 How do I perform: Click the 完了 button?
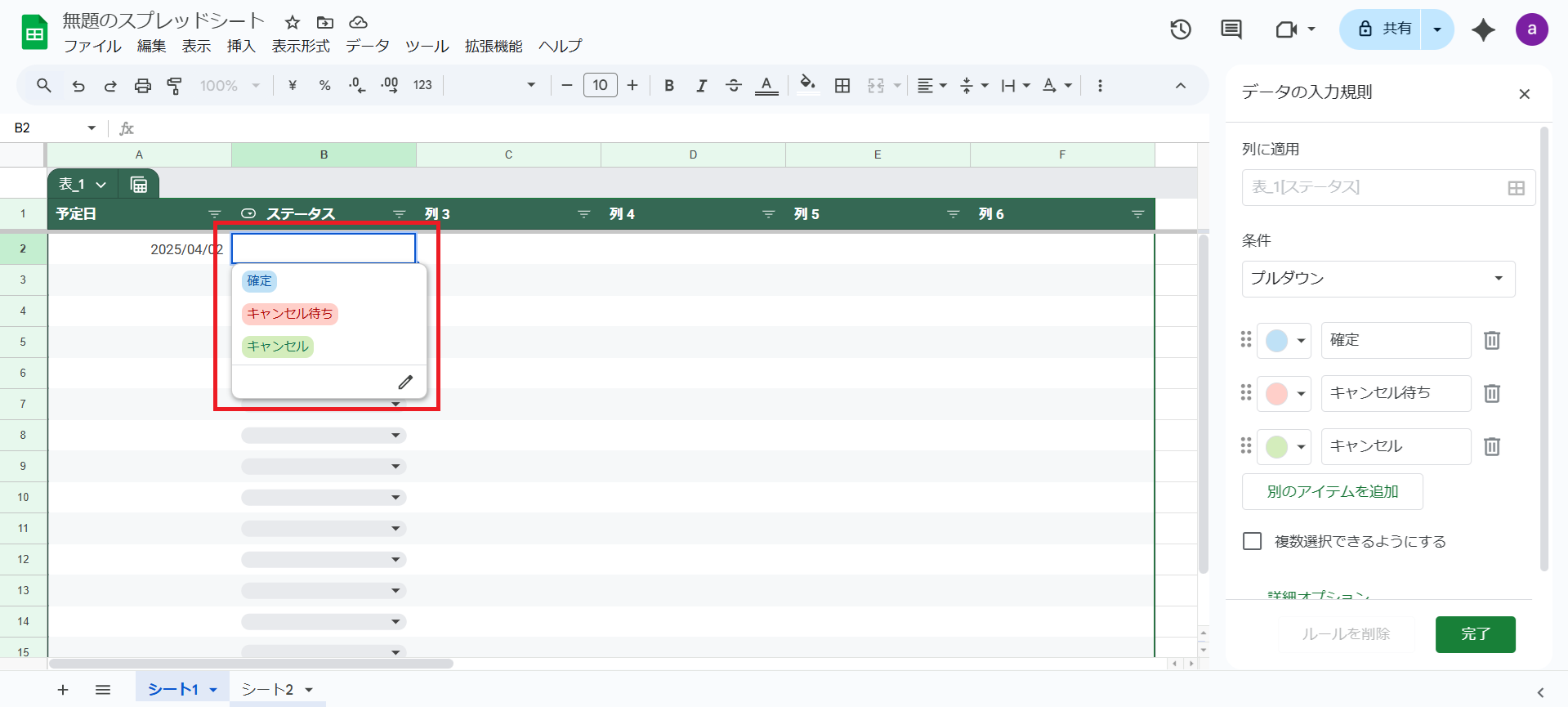[x=1475, y=634]
